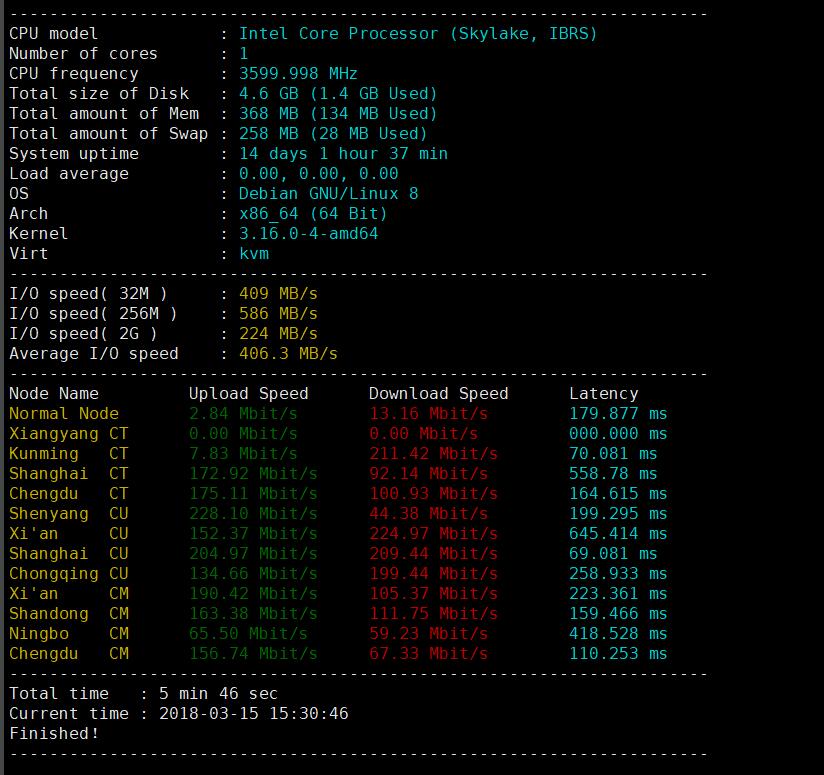Screen dimensions: 824x775
Task: Click the kernel version 3.16.0-4-amd64
Action: (308, 233)
